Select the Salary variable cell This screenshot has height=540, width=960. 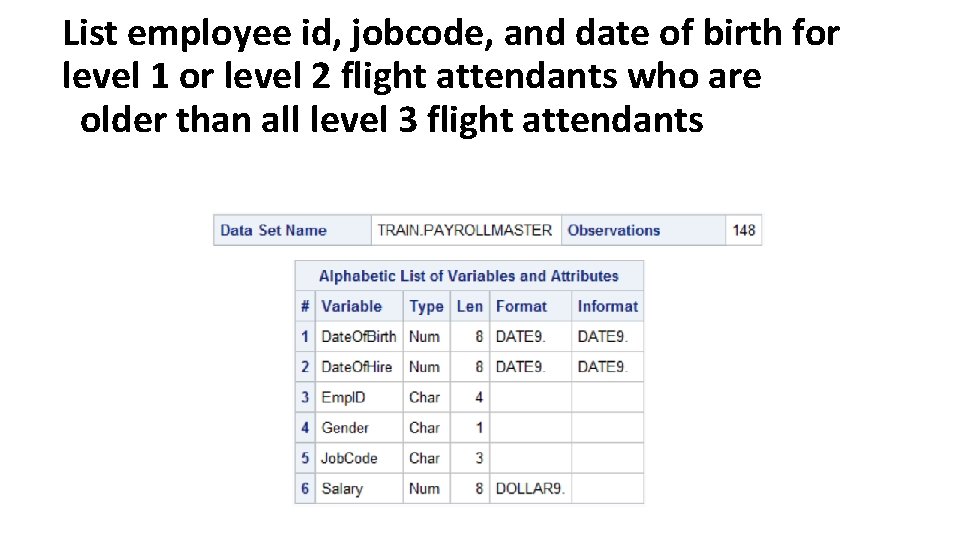pos(359,489)
